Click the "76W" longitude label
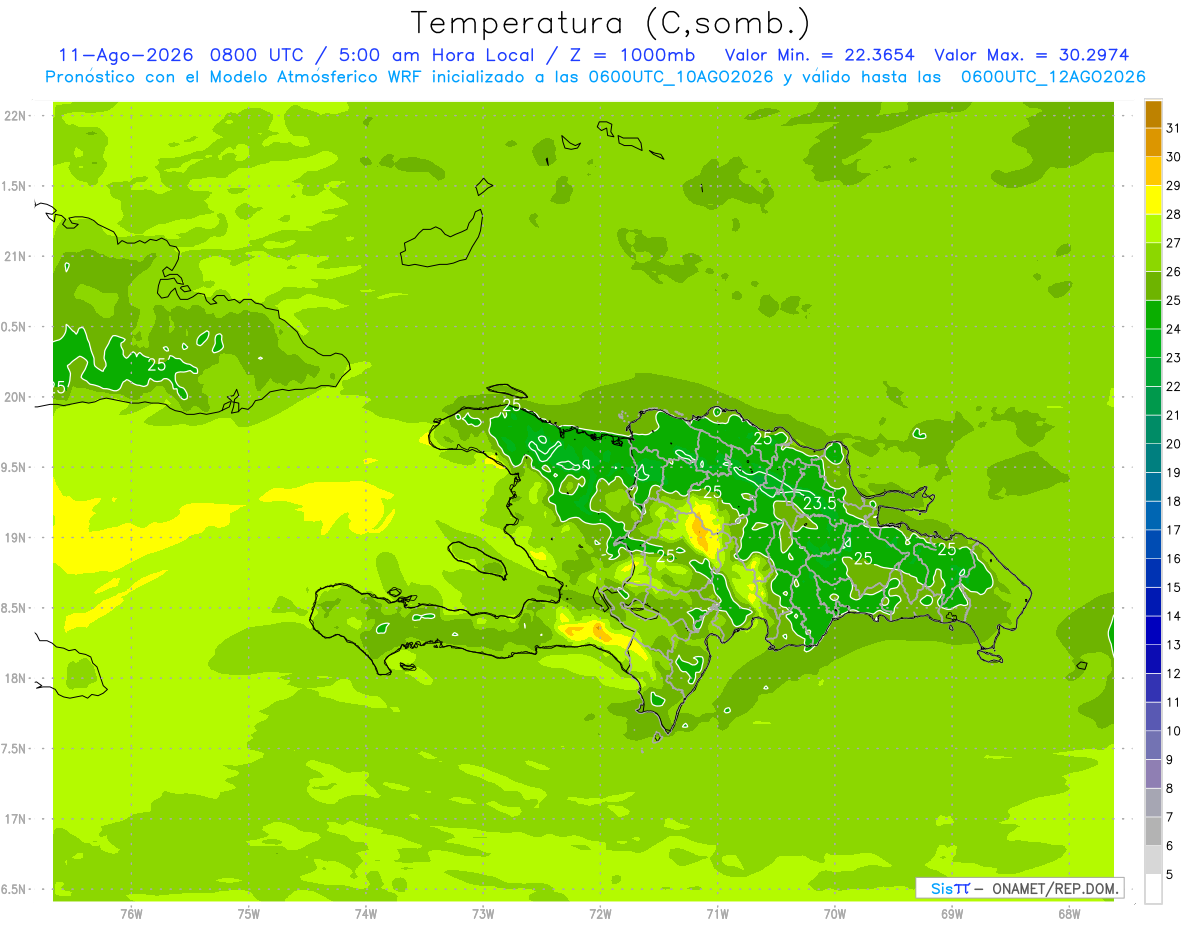 (x=131, y=913)
